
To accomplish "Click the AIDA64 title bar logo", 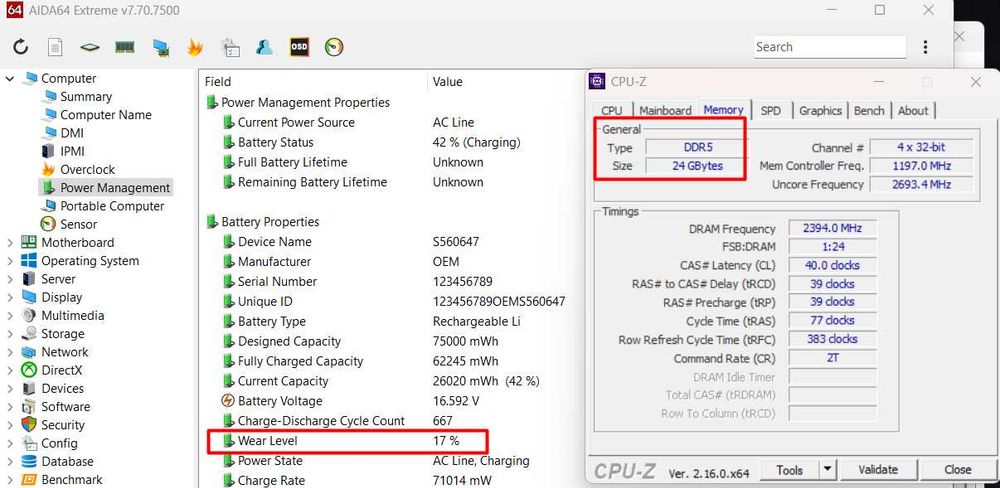I will click(x=15, y=10).
